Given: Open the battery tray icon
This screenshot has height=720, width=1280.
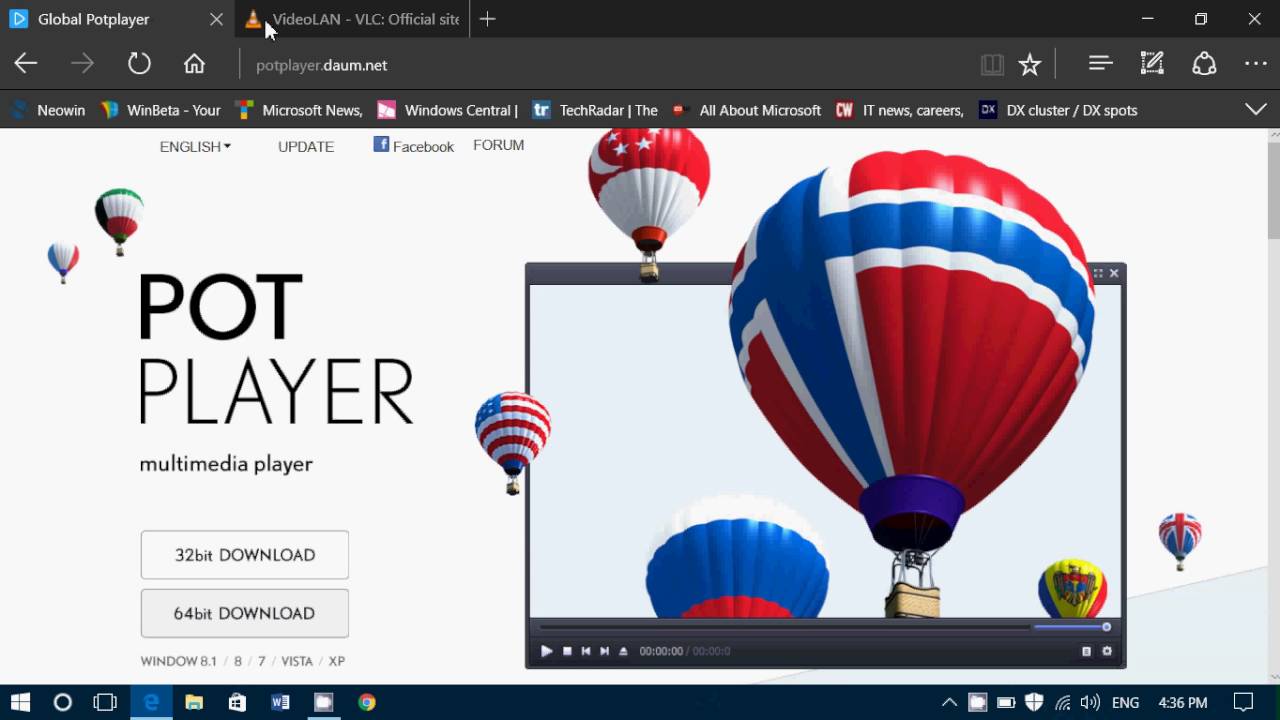Looking at the screenshot, I should click(1006, 702).
